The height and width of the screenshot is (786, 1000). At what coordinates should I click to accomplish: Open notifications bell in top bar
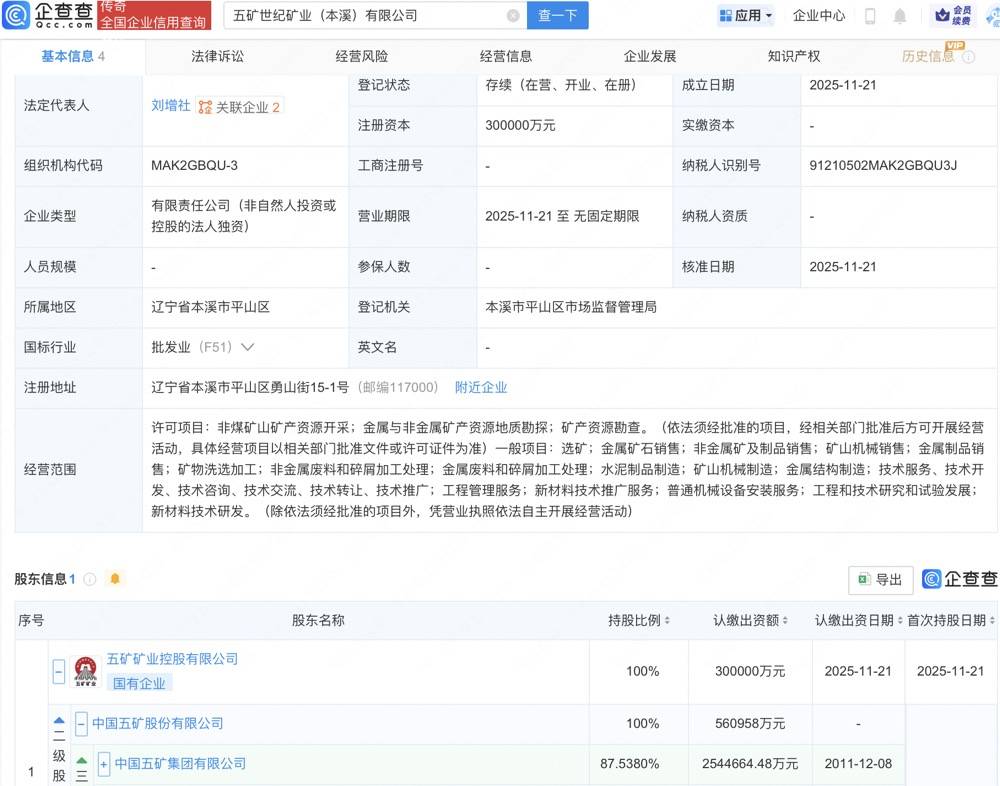900,16
